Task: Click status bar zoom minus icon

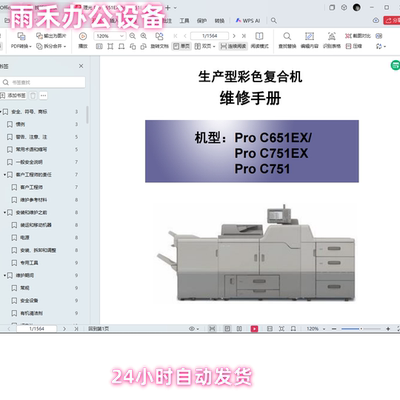Action: tap(334, 329)
